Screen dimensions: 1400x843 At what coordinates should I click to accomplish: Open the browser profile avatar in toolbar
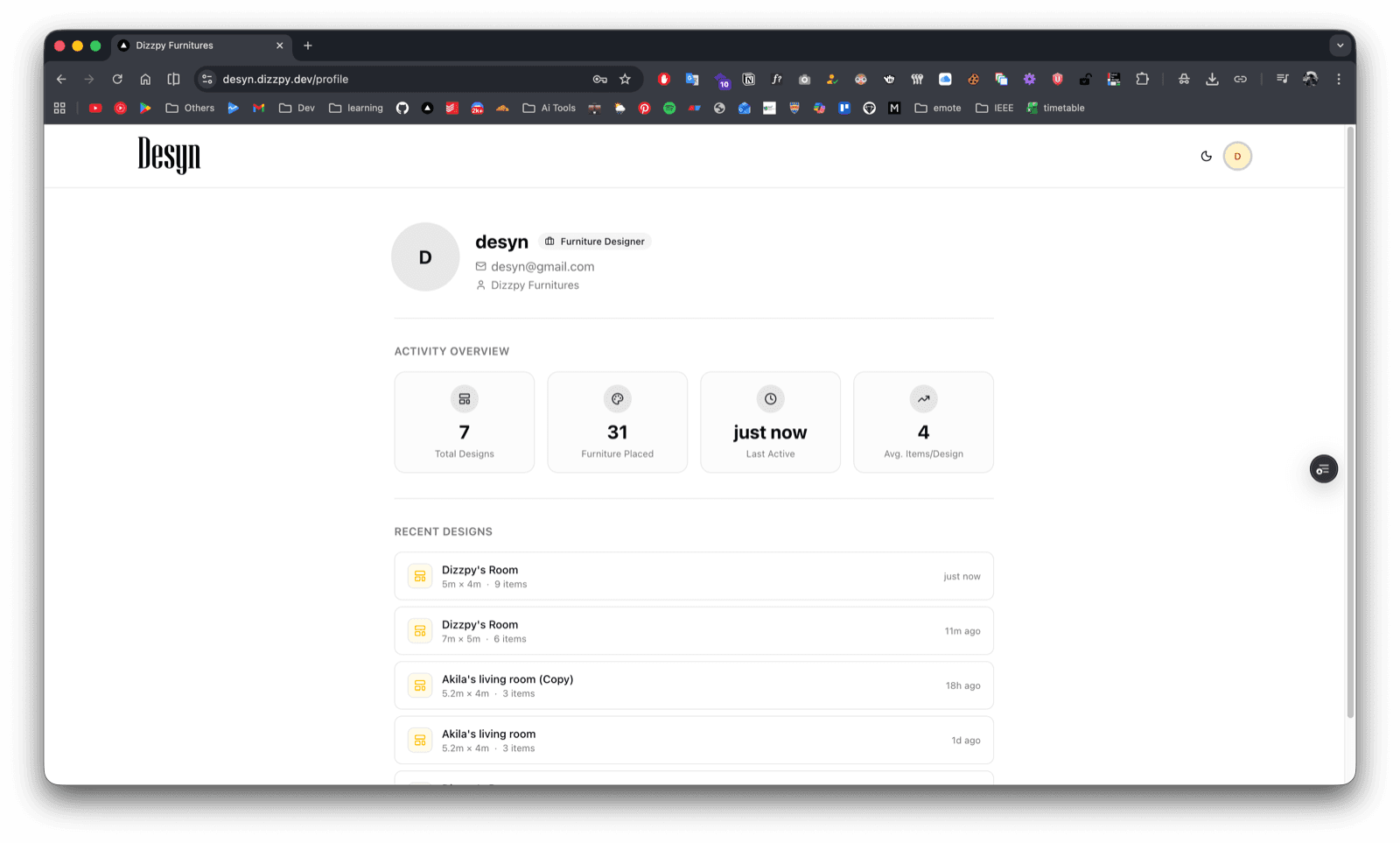pyautogui.click(x=1310, y=79)
